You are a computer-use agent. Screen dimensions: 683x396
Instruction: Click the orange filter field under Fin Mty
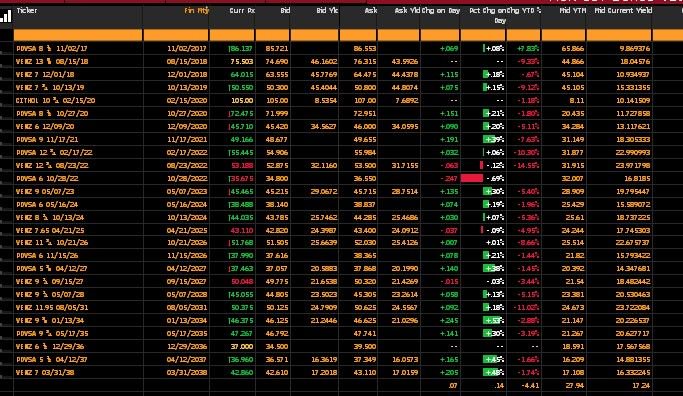176,35
